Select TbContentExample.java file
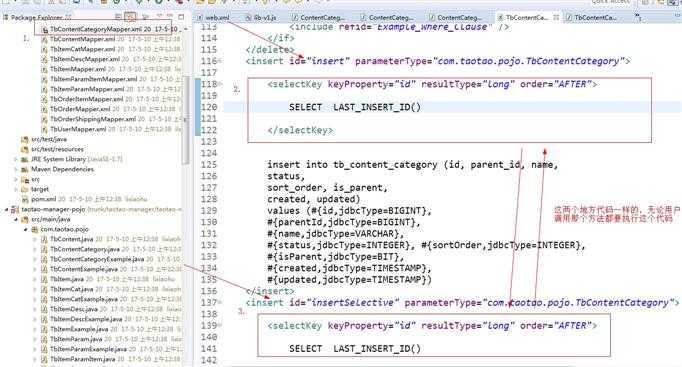Viewport: 682px width, 367px height. coord(84,269)
